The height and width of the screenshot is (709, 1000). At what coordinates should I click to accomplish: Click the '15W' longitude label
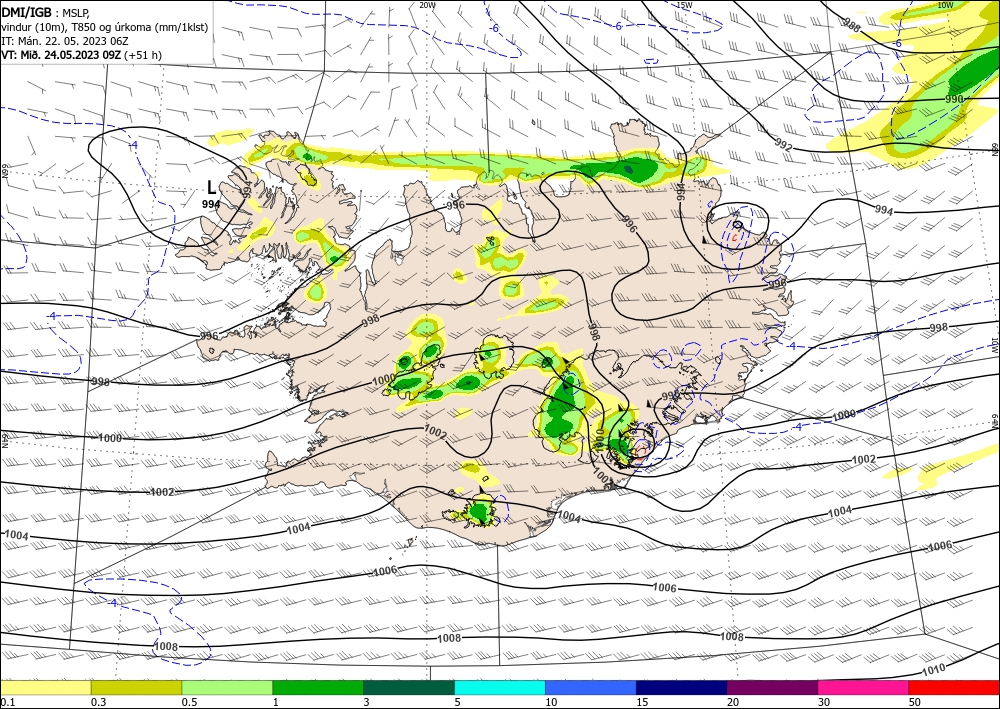(x=684, y=5)
